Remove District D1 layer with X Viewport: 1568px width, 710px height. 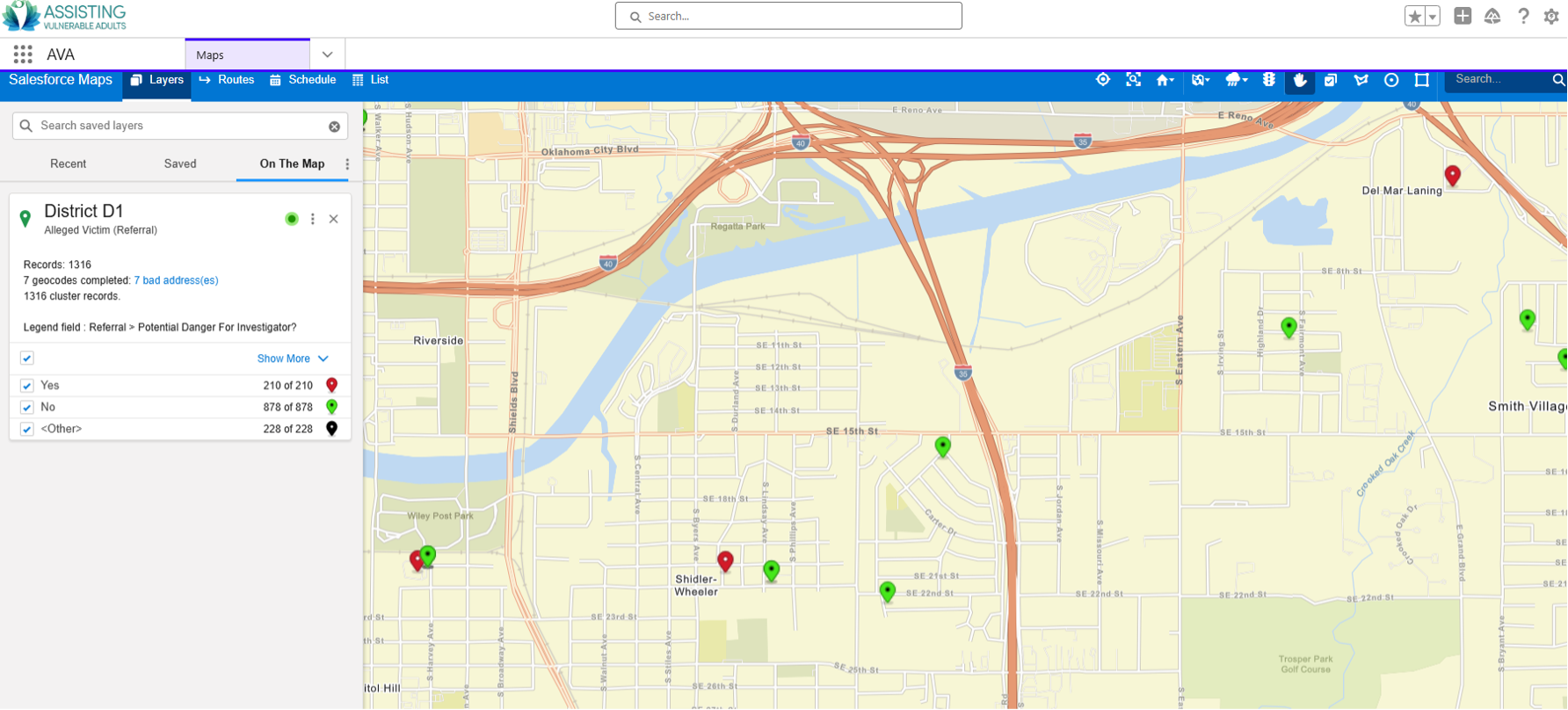point(334,219)
